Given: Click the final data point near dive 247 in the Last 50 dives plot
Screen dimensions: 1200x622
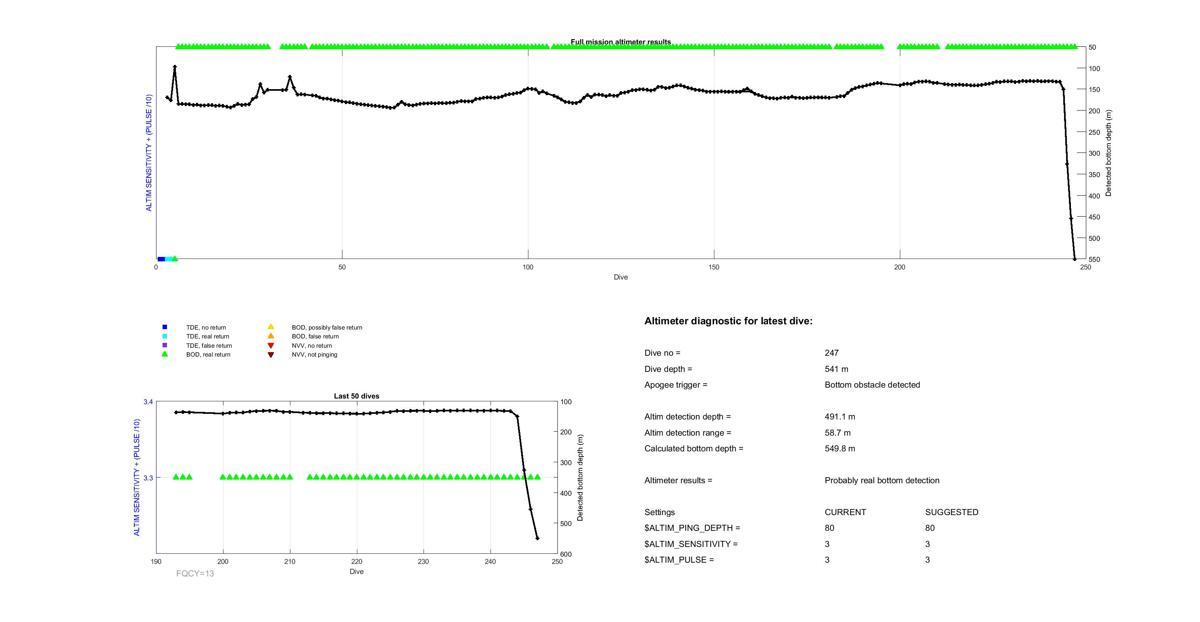Looking at the screenshot, I should click(537, 538).
